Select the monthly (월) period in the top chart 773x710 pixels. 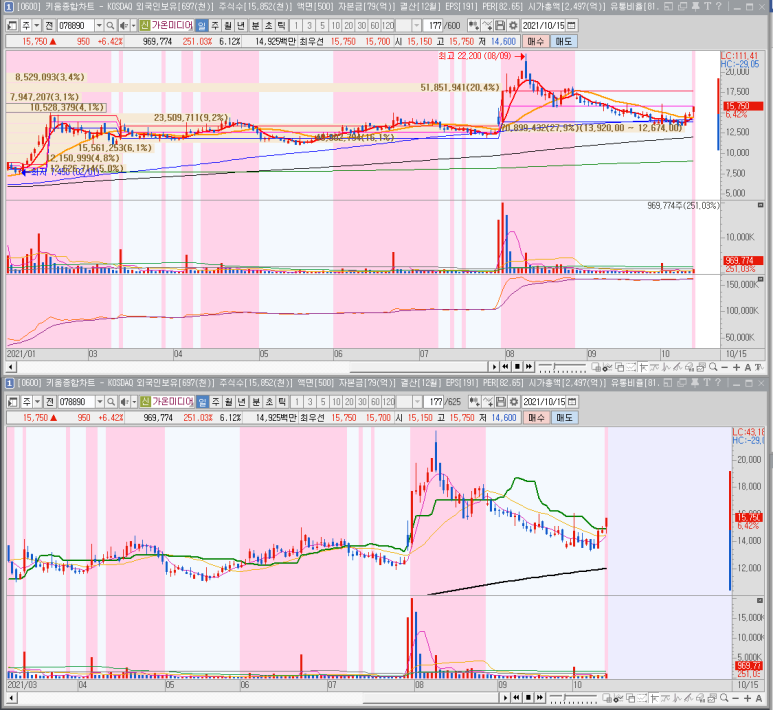(227, 26)
